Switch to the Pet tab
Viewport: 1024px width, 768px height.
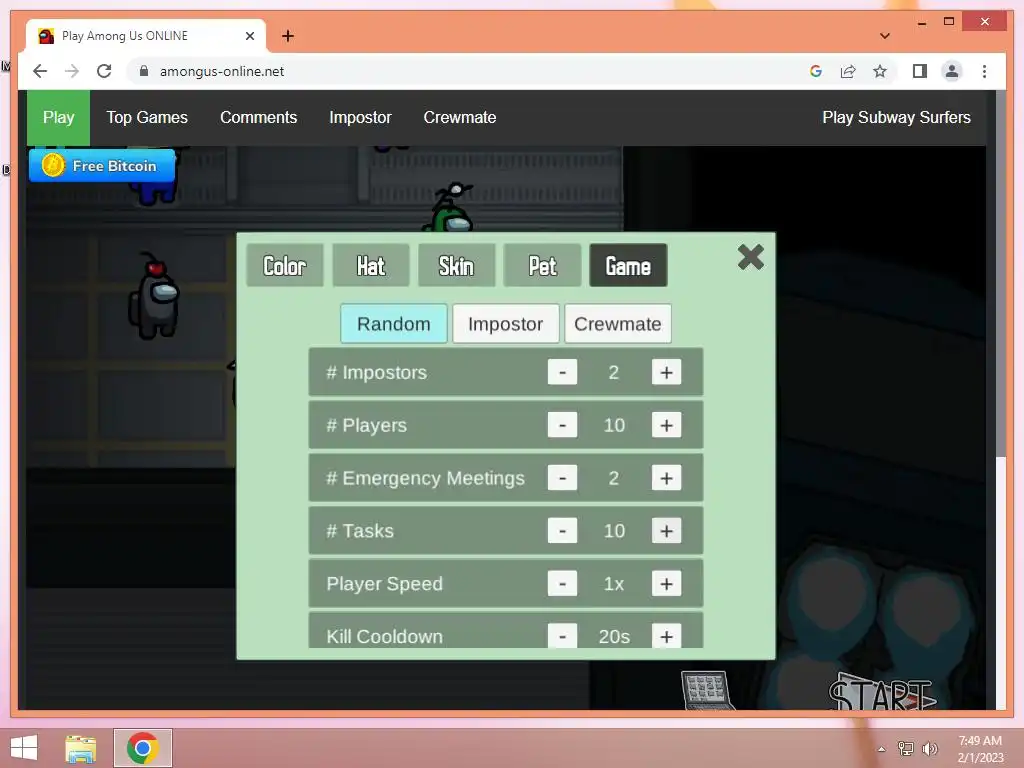(542, 265)
